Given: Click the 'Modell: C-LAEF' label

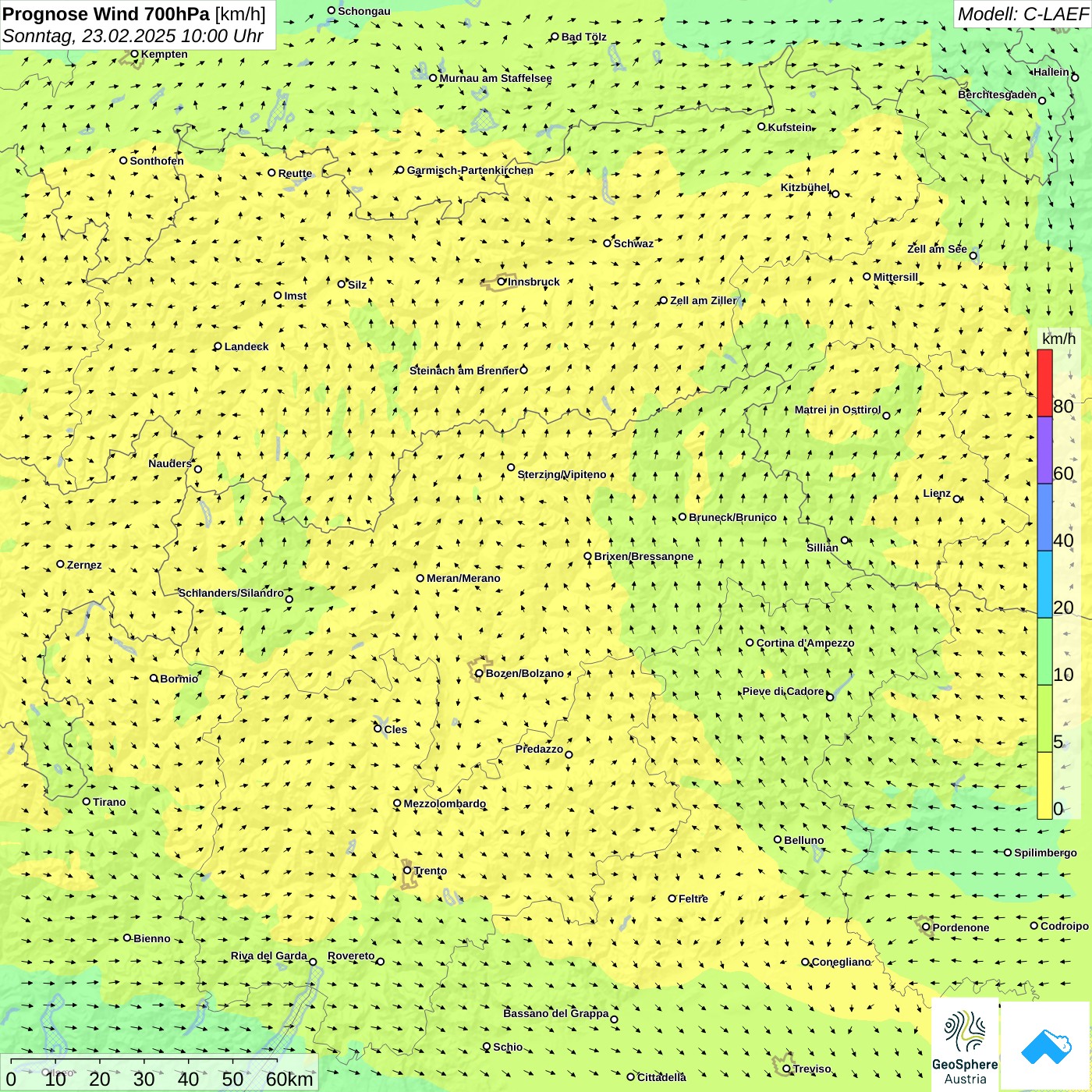Looking at the screenshot, I should pyautogui.click(x=1023, y=14).
